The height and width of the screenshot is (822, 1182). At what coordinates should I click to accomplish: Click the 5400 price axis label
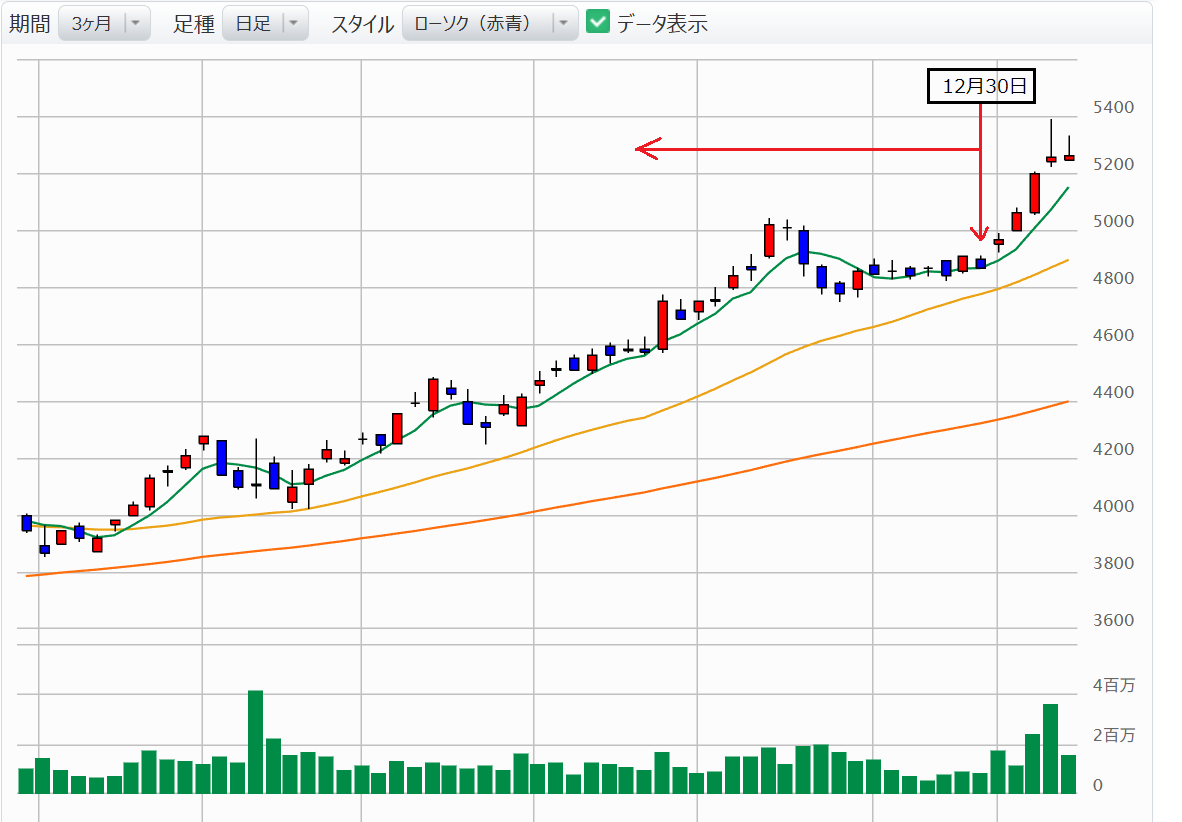[x=1111, y=107]
